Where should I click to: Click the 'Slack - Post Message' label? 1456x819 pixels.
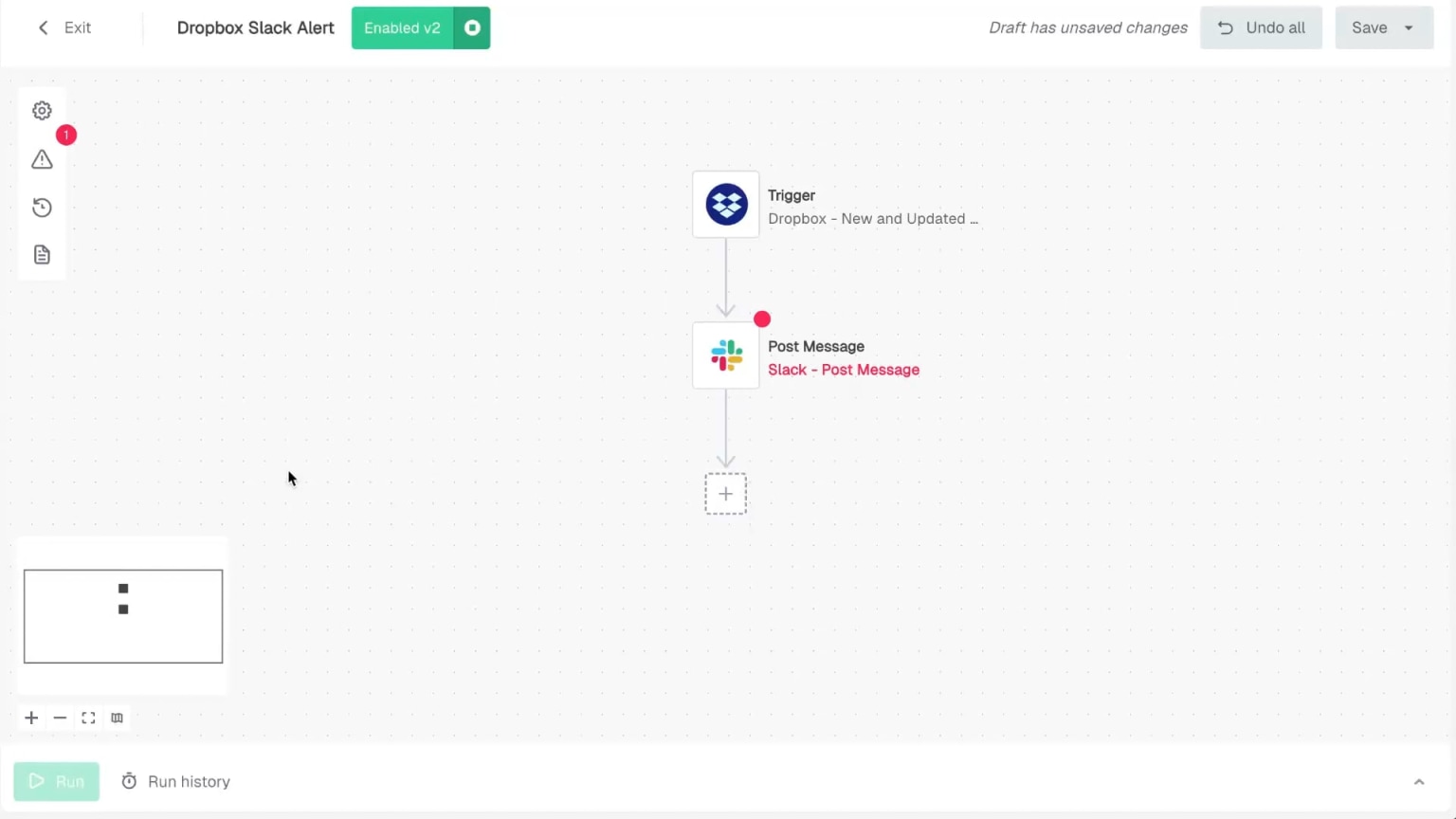(x=844, y=370)
